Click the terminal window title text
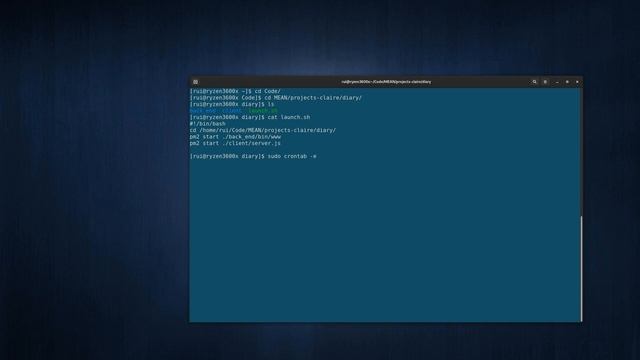This screenshot has height=360, width=640. (x=386, y=82)
